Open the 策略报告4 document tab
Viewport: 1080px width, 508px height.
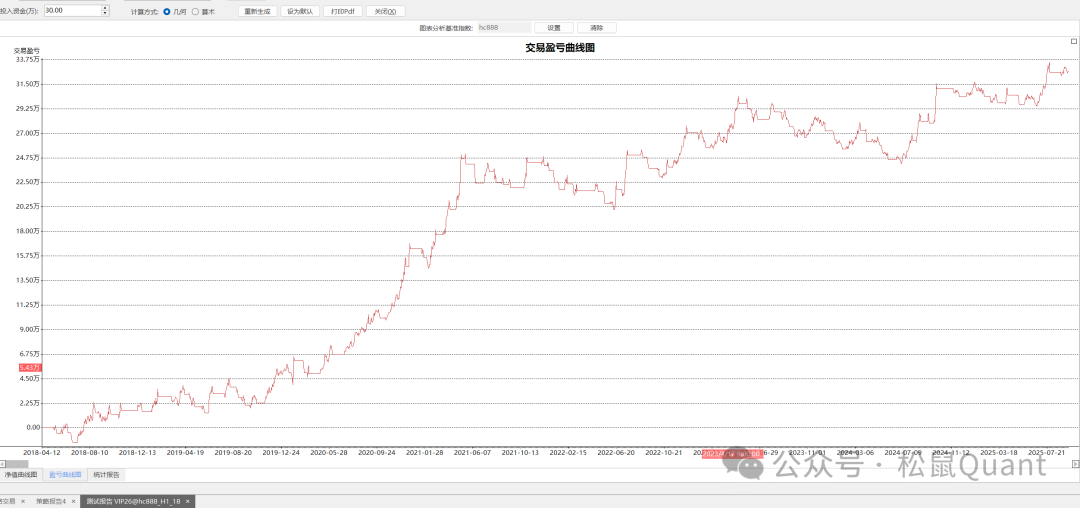pyautogui.click(x=50, y=501)
